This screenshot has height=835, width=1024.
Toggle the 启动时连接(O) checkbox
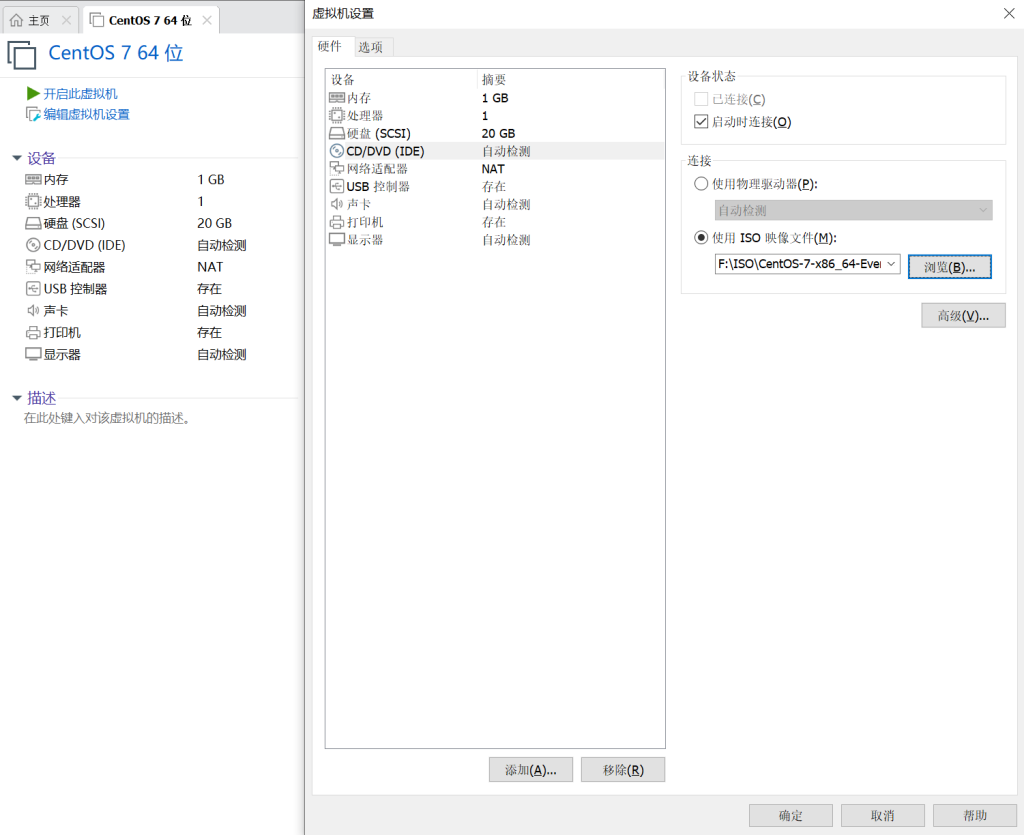point(701,121)
